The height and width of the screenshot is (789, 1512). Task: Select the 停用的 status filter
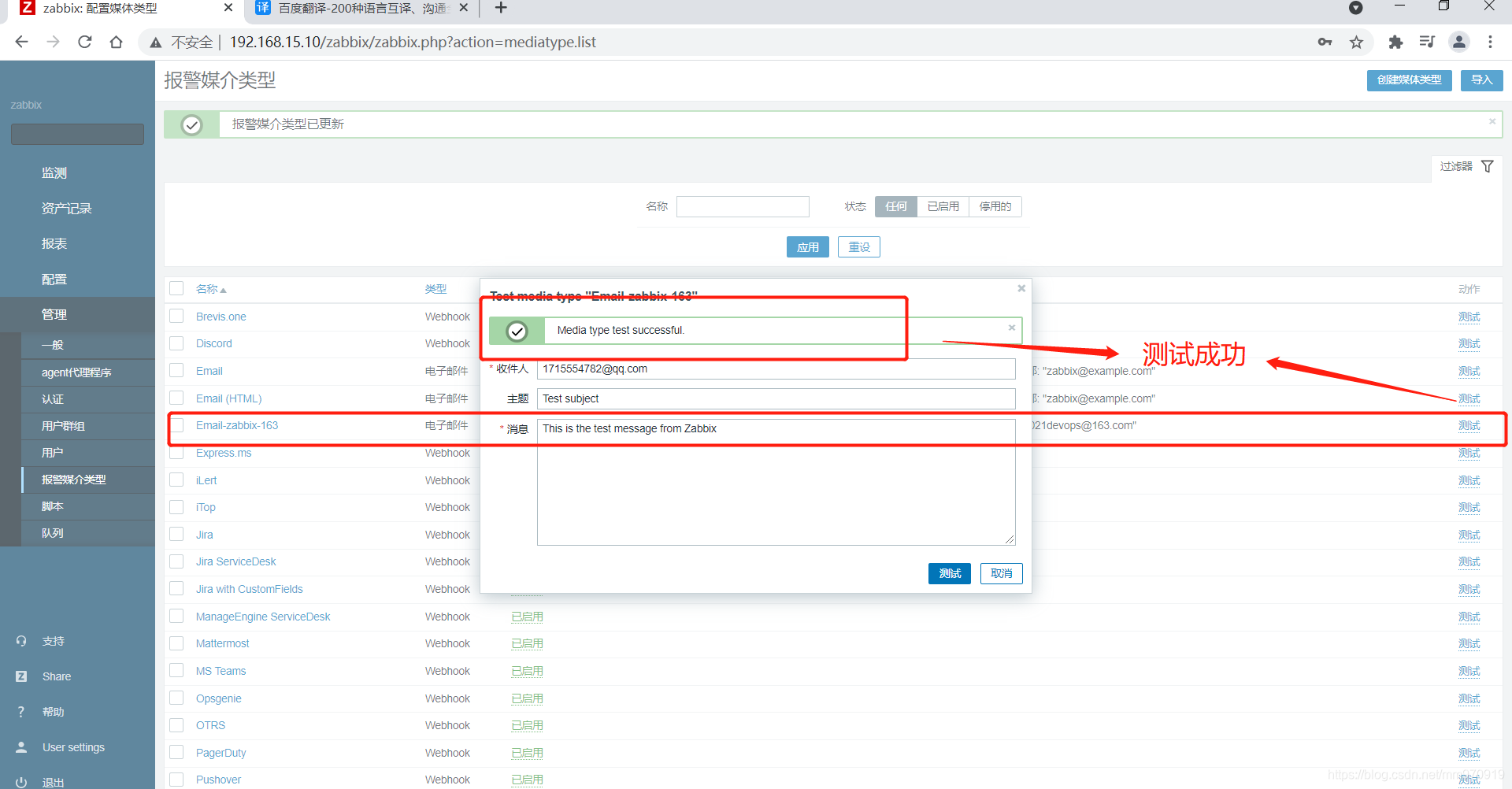[x=995, y=206]
